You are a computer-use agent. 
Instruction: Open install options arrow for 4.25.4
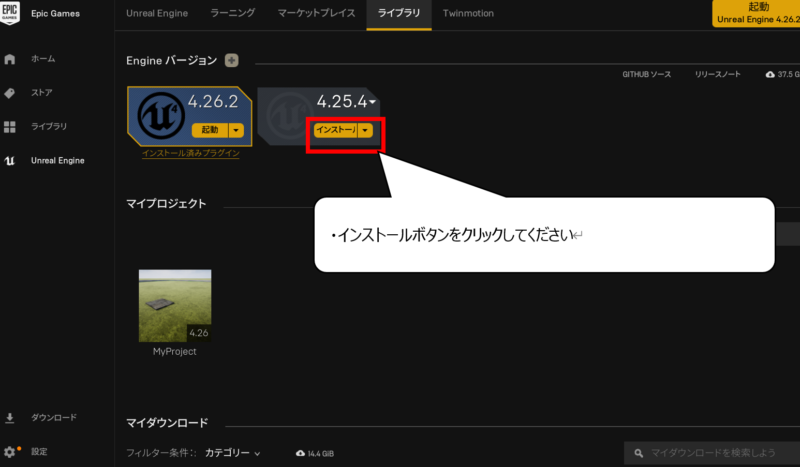tap(365, 130)
